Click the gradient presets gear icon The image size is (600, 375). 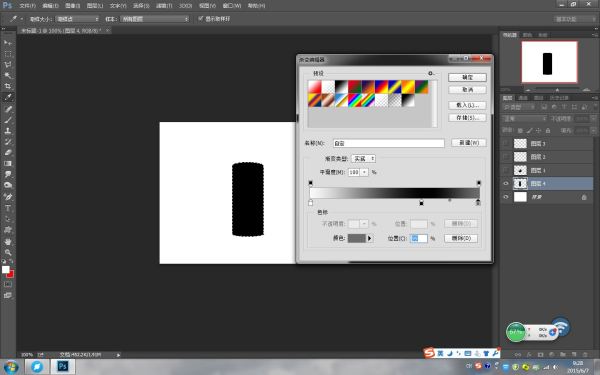(x=430, y=73)
